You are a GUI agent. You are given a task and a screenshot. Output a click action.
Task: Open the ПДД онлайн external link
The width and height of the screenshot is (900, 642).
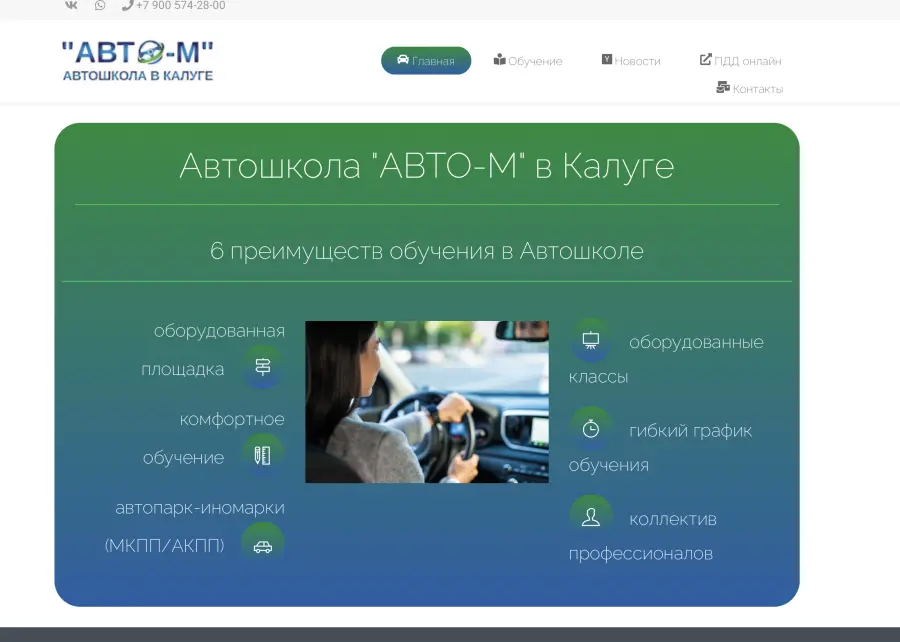[x=740, y=61]
